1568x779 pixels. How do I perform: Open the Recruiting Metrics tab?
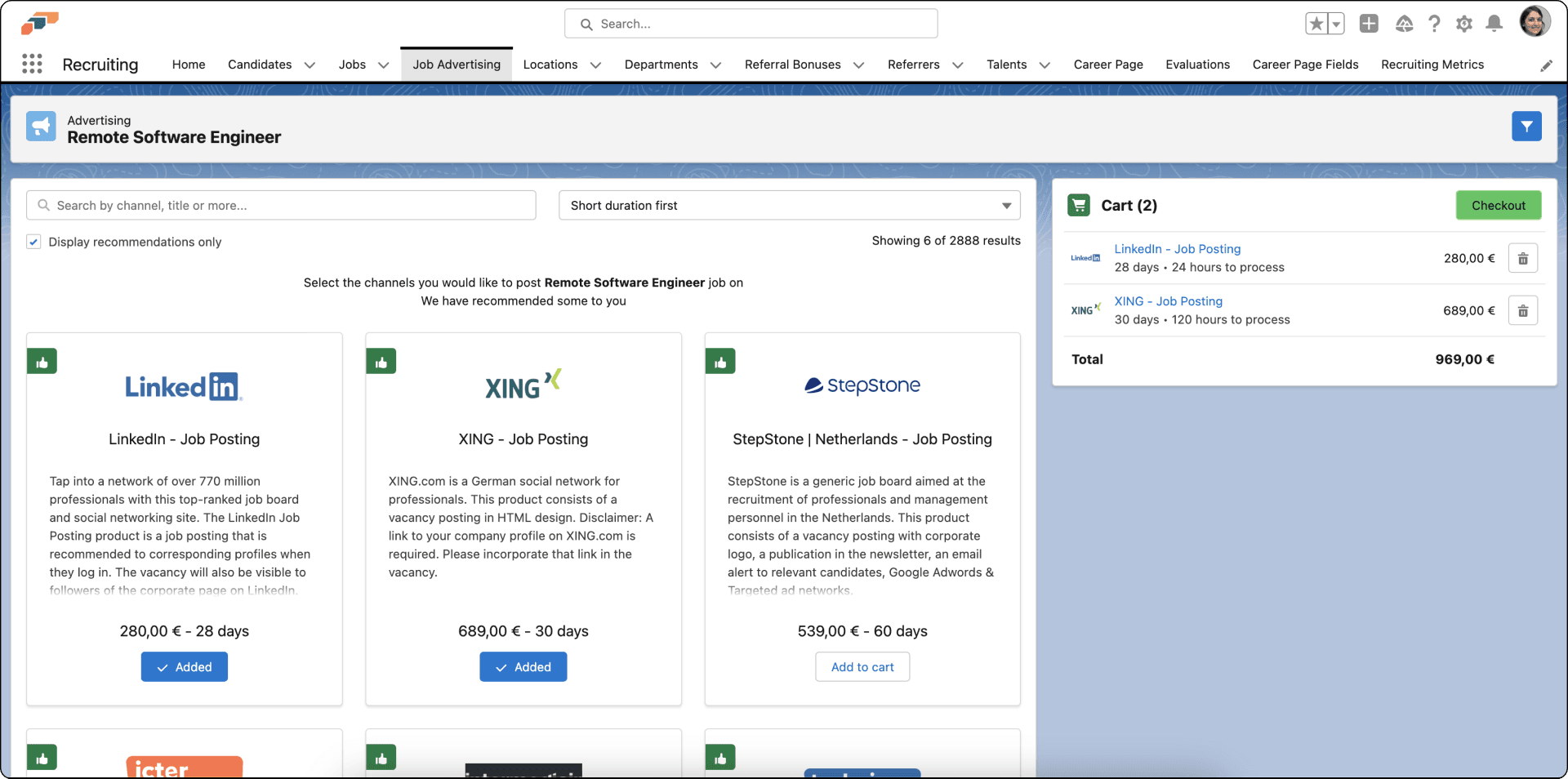(x=1432, y=65)
